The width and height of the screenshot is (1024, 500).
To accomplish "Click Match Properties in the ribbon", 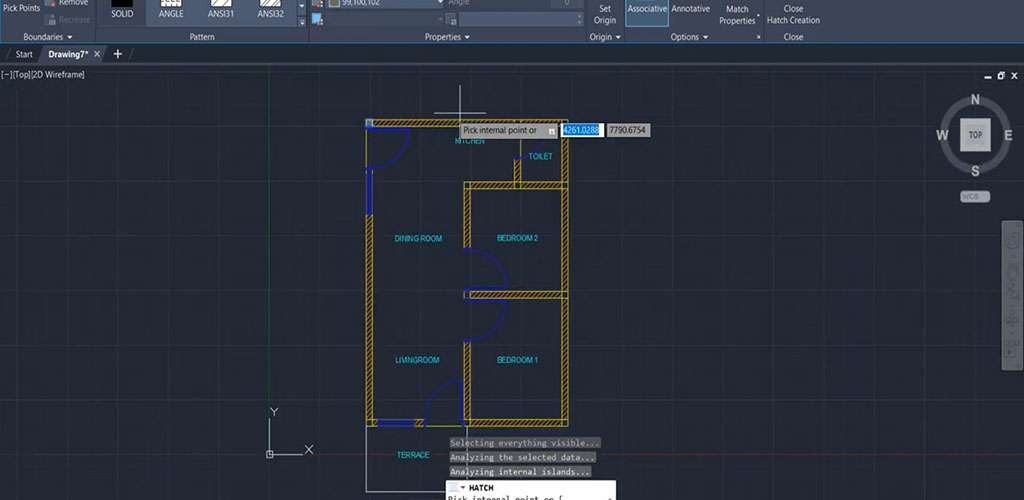I will click(x=738, y=14).
